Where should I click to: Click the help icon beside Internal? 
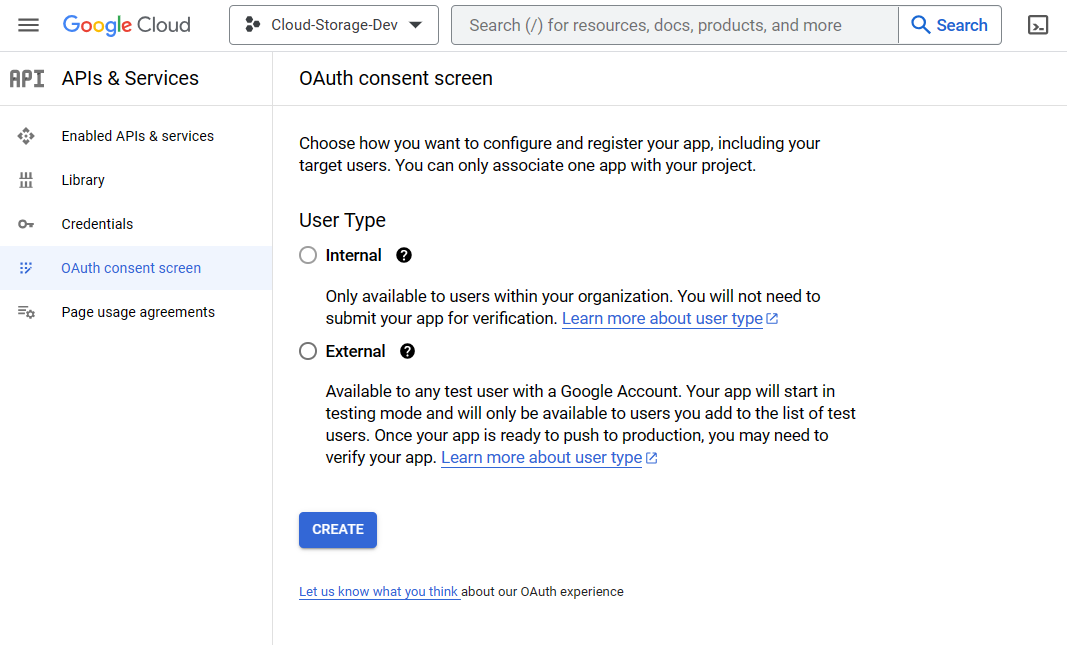point(403,255)
